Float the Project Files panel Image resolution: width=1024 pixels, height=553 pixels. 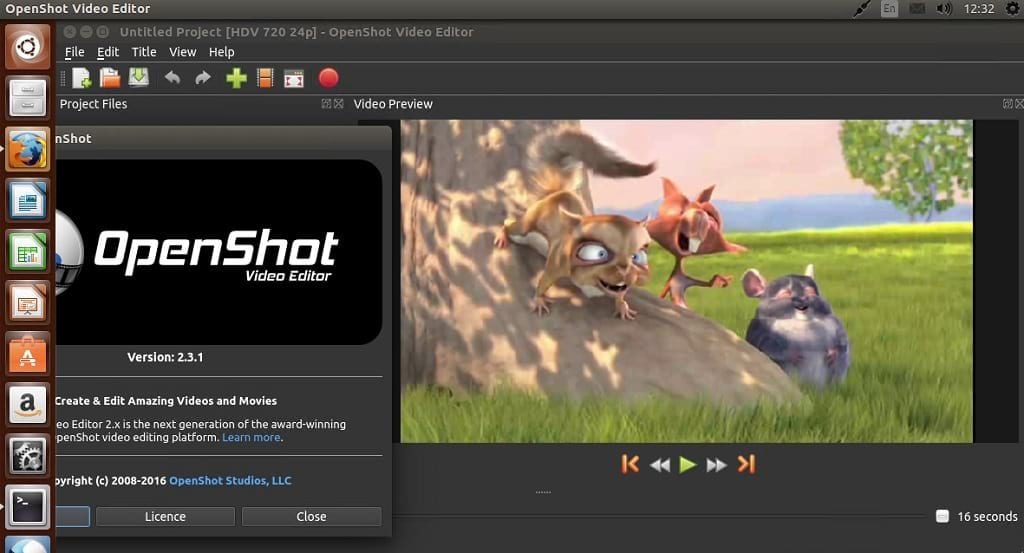(x=326, y=104)
